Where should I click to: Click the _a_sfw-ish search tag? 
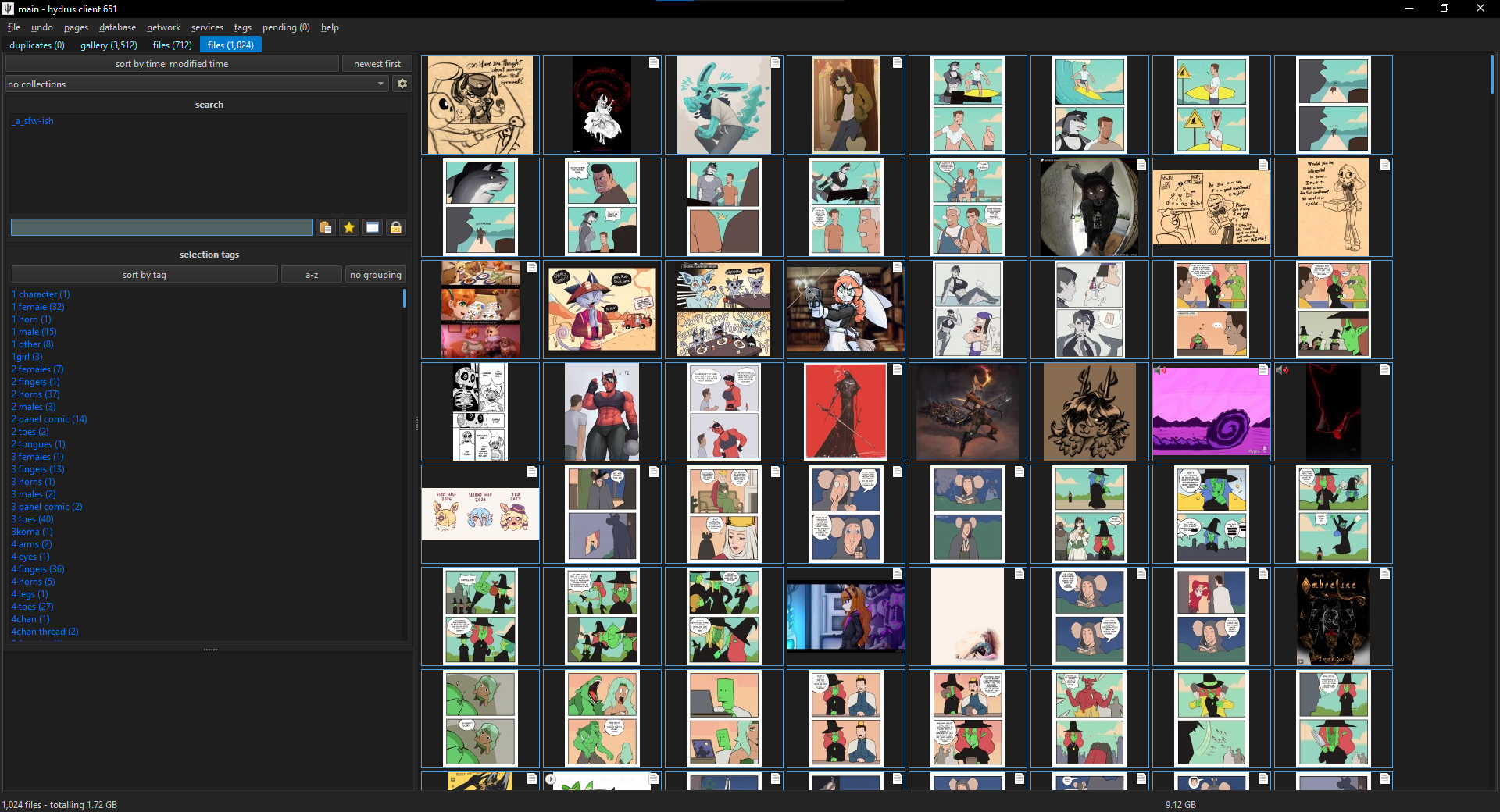click(x=33, y=121)
